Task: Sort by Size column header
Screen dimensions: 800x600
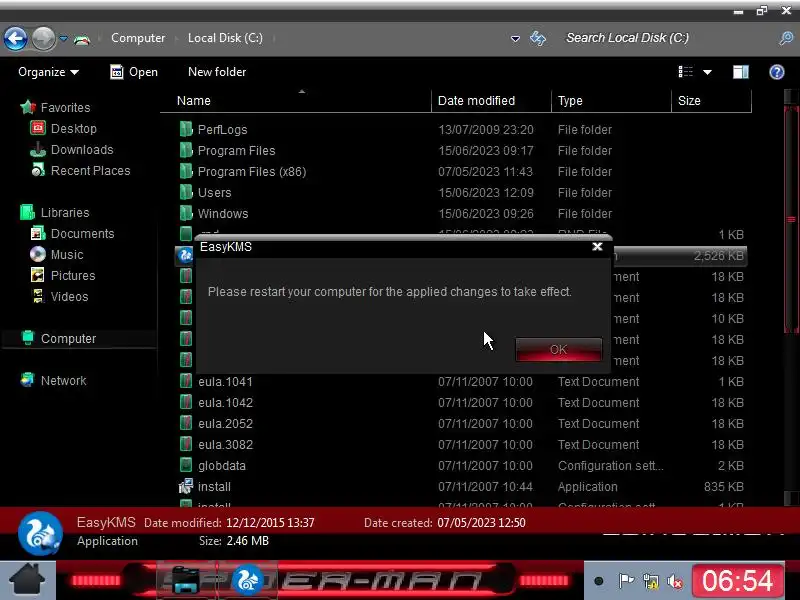Action: tap(711, 101)
